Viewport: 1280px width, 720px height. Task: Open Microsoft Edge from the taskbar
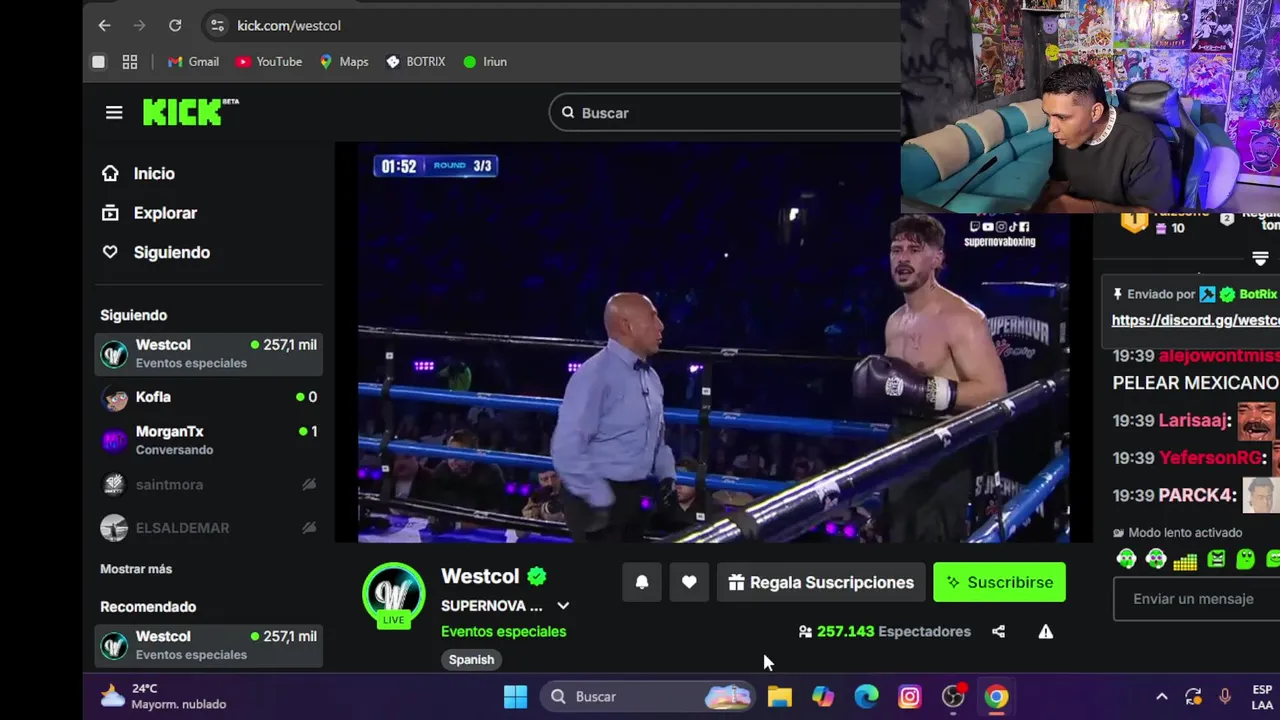(866, 696)
